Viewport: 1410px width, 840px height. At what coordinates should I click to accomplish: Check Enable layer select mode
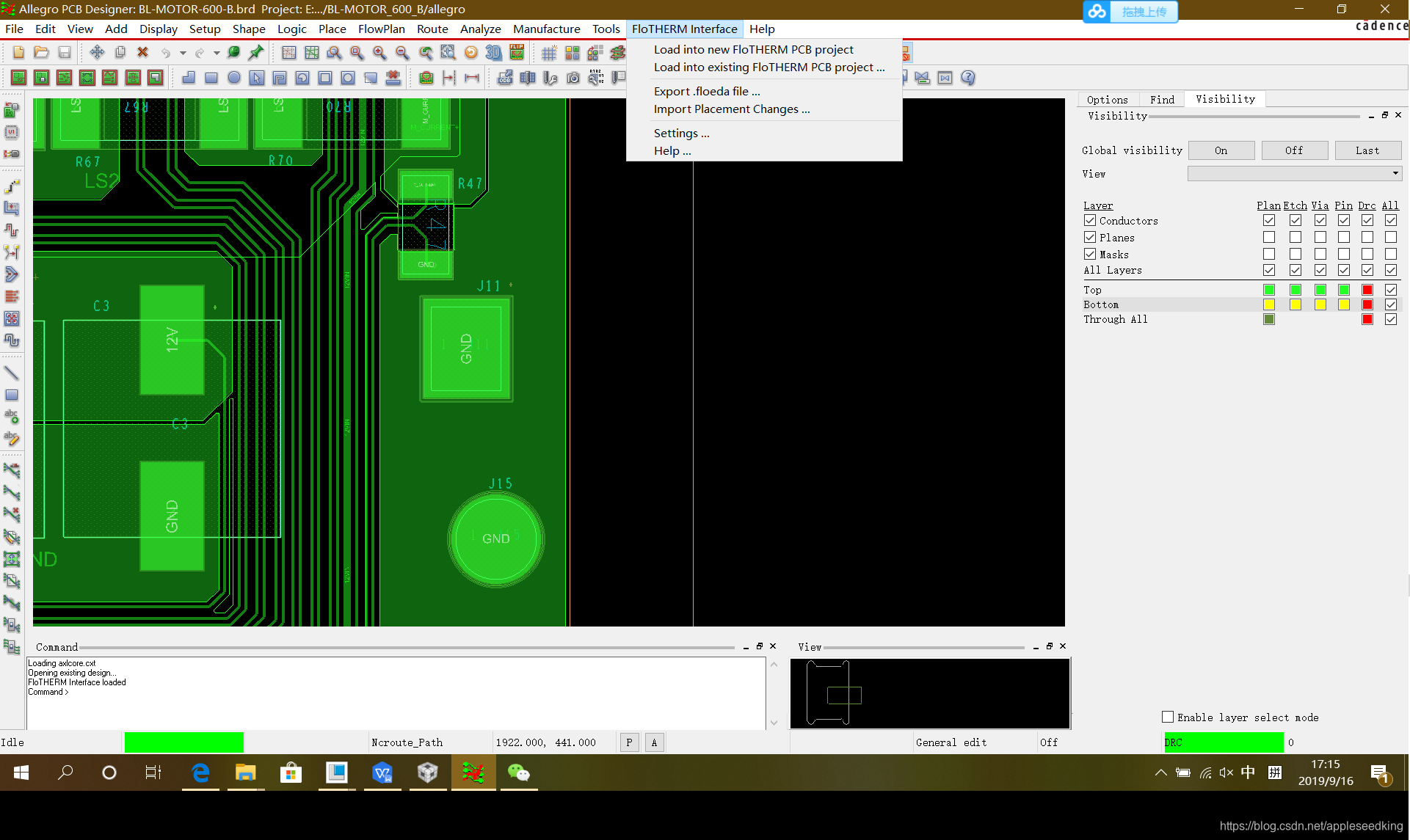tap(1168, 717)
